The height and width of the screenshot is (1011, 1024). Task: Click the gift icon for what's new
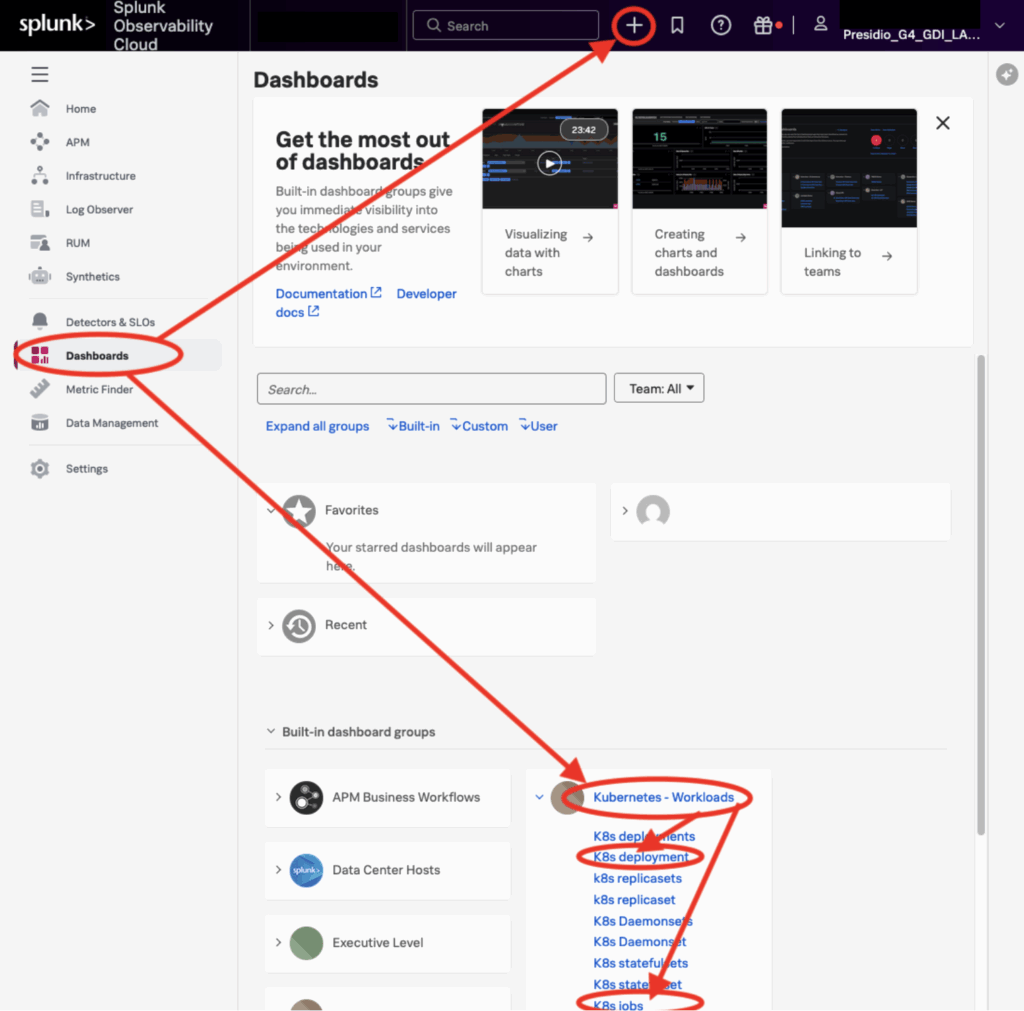(763, 25)
